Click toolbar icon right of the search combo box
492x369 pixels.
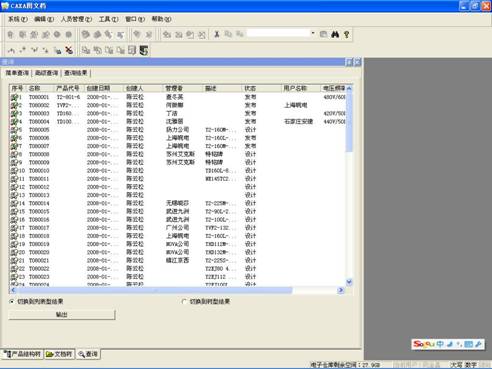coord(323,34)
